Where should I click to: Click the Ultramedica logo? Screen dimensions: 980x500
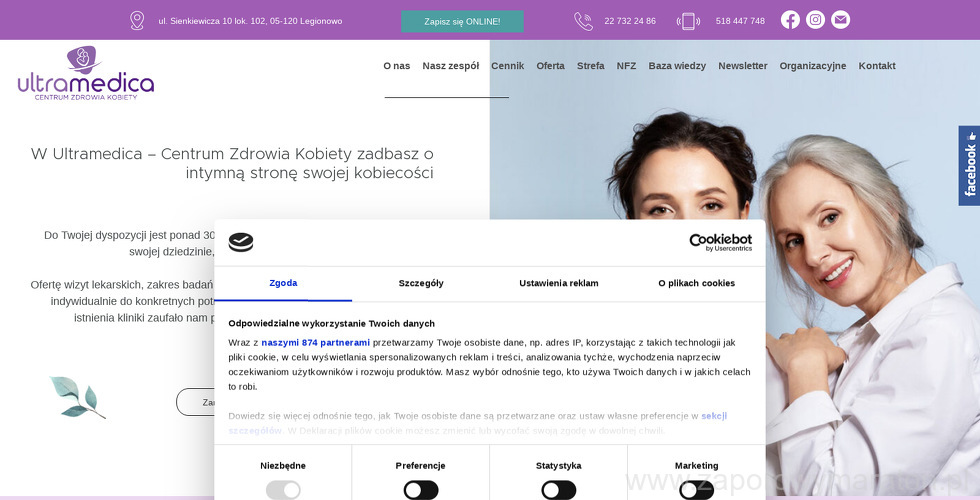pos(86,74)
